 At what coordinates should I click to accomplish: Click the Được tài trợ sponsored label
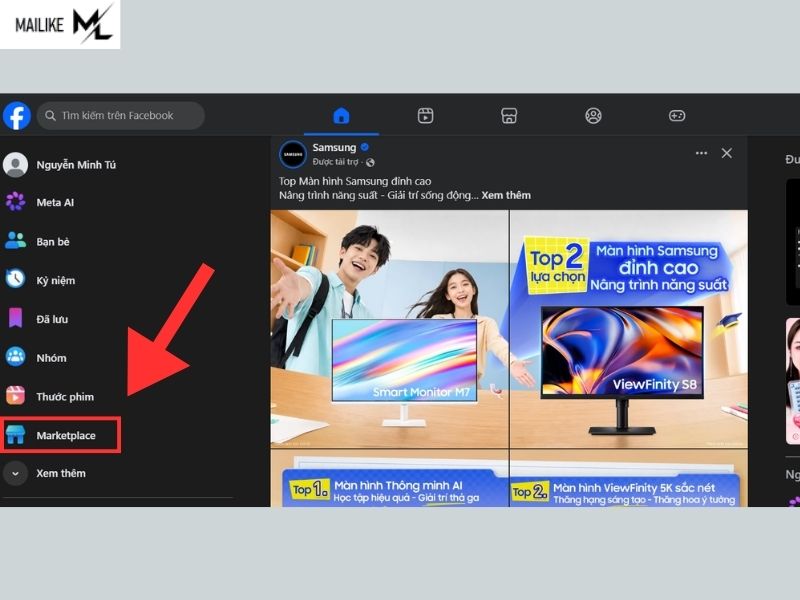tap(335, 162)
